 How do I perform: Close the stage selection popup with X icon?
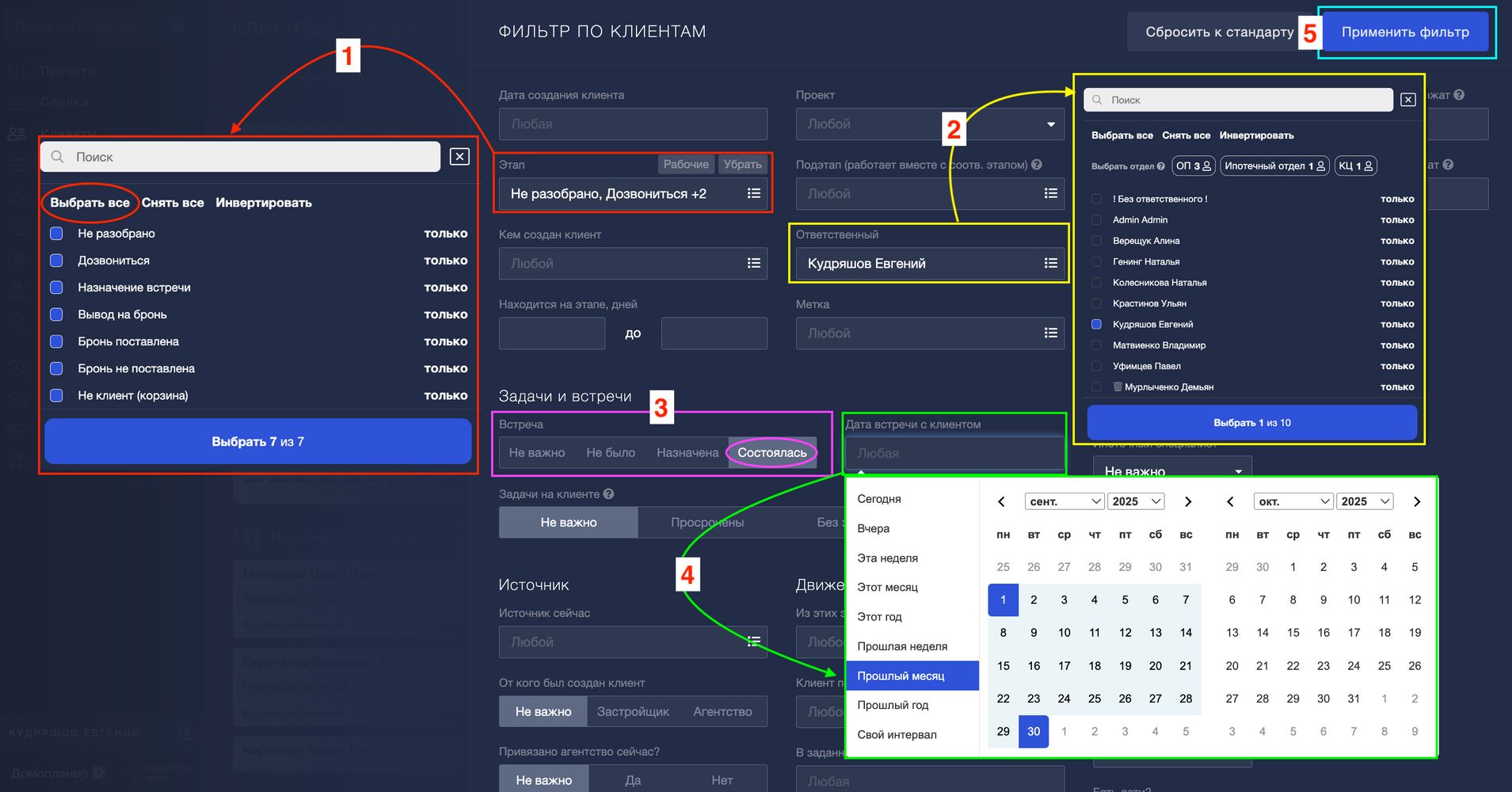pyautogui.click(x=459, y=157)
